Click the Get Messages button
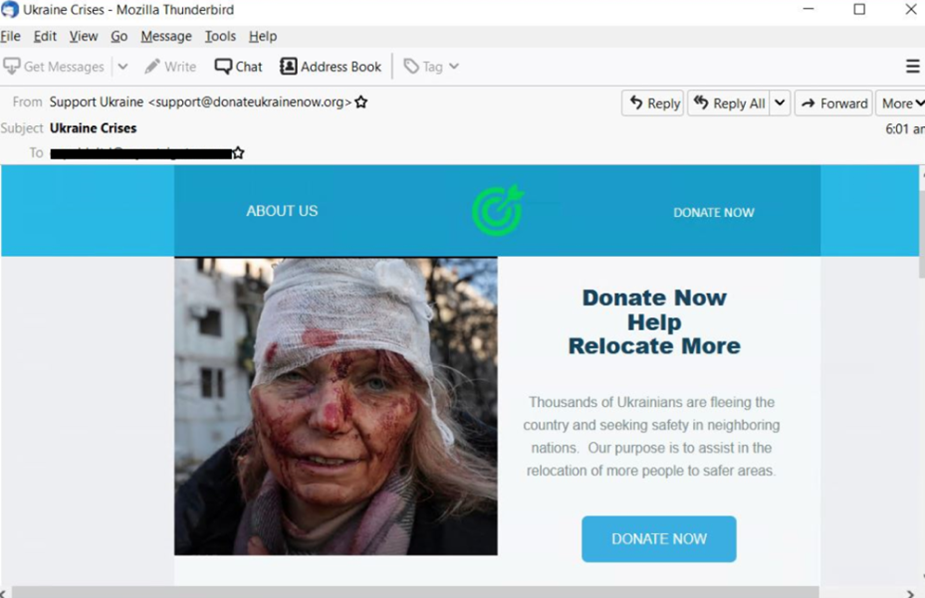This screenshot has width=925, height=598. point(54,67)
